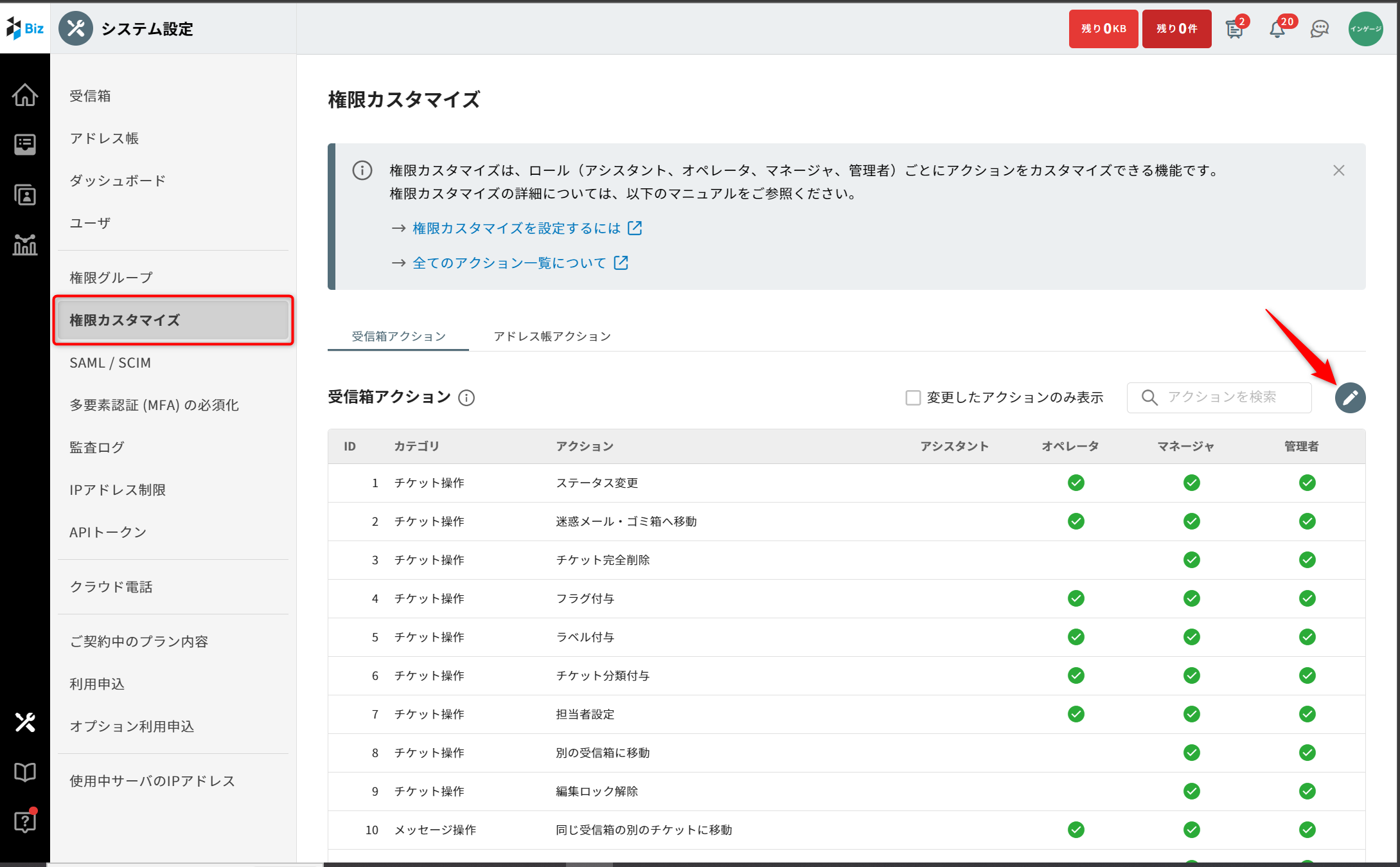Open link 全てのアクション一覧について
1400x867 pixels.
coord(509,263)
